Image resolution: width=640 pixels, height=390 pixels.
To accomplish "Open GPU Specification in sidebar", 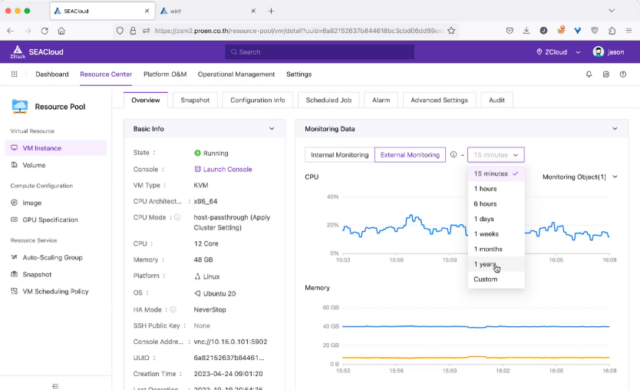I will (56, 220).
